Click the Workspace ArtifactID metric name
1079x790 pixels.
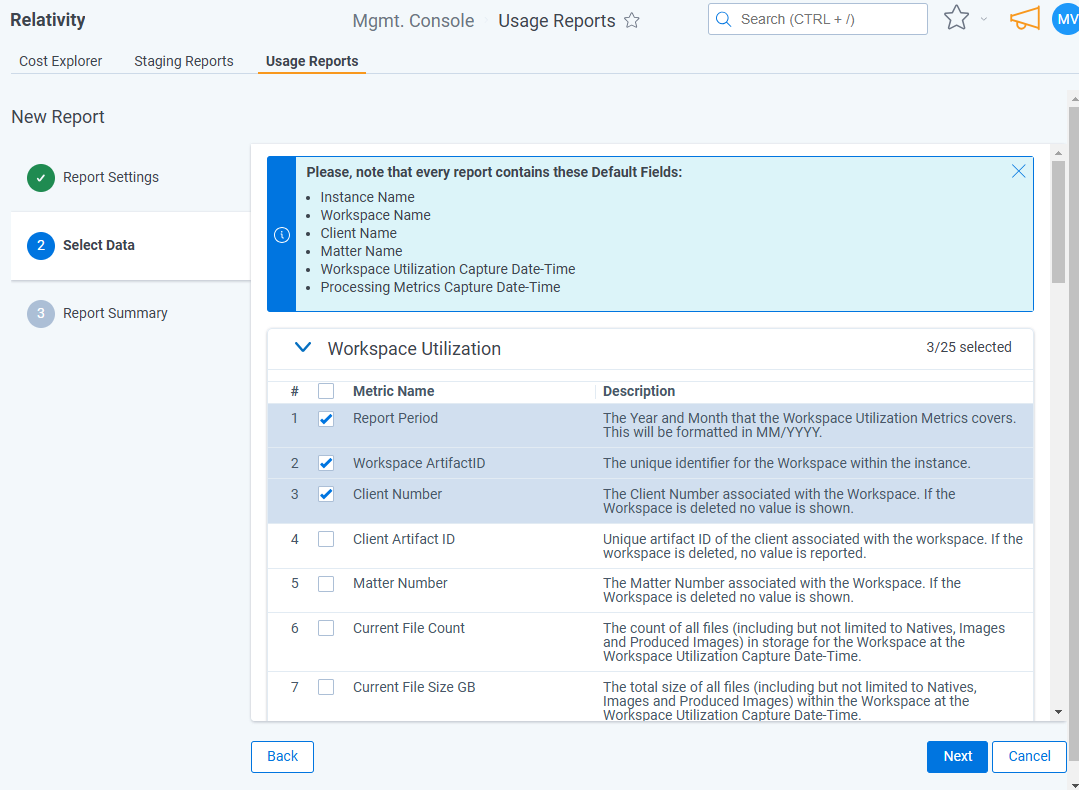(x=419, y=463)
